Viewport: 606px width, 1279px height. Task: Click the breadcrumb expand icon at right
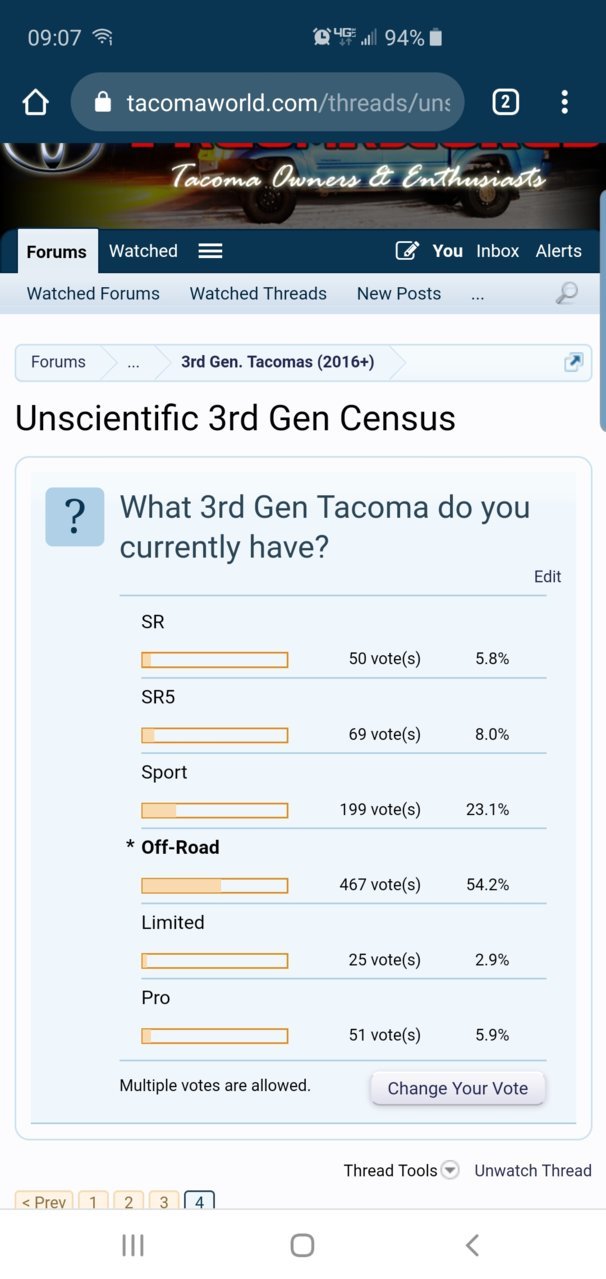(573, 362)
